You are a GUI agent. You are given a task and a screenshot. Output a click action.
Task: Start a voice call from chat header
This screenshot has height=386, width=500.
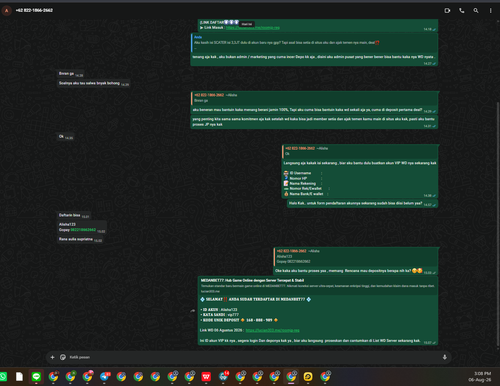click(x=462, y=11)
